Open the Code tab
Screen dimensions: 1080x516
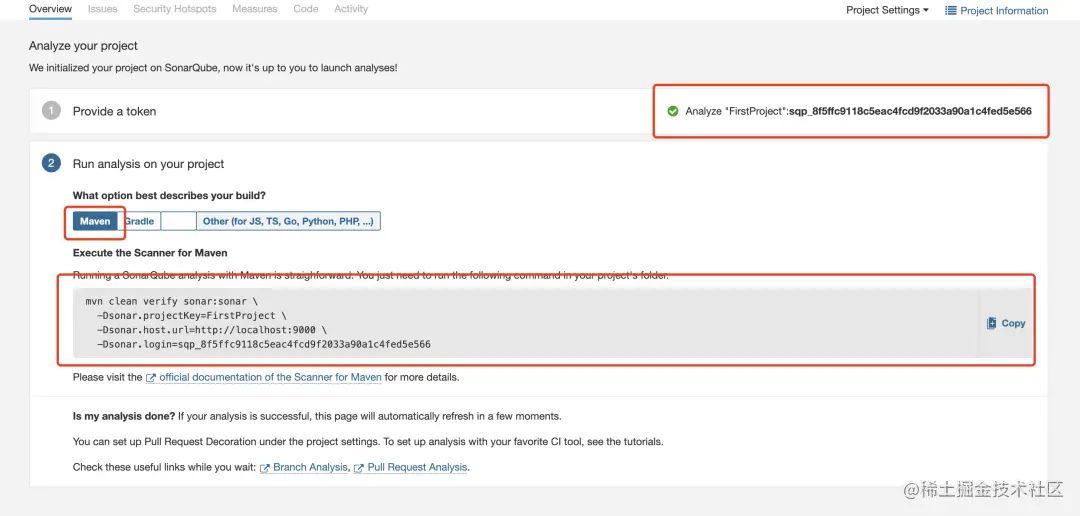[x=306, y=9]
